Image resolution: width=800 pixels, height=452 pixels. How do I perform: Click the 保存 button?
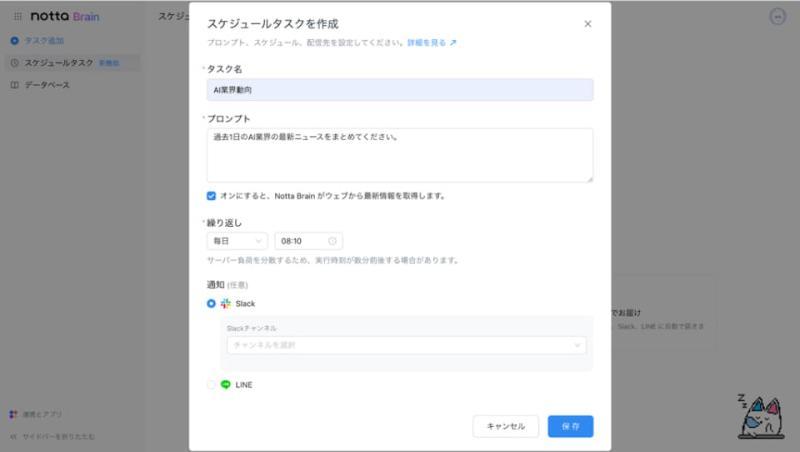click(x=570, y=426)
